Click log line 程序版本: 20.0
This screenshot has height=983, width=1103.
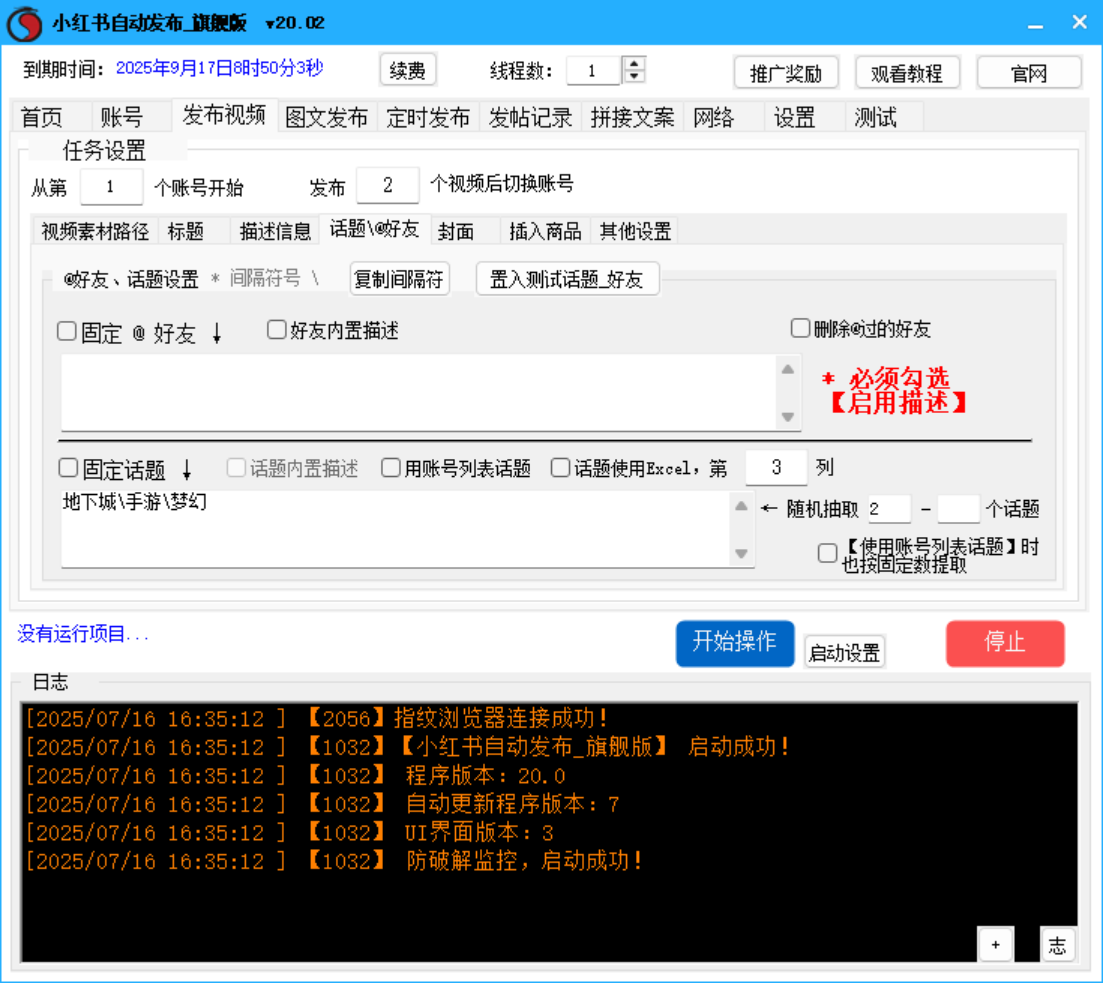pos(295,775)
